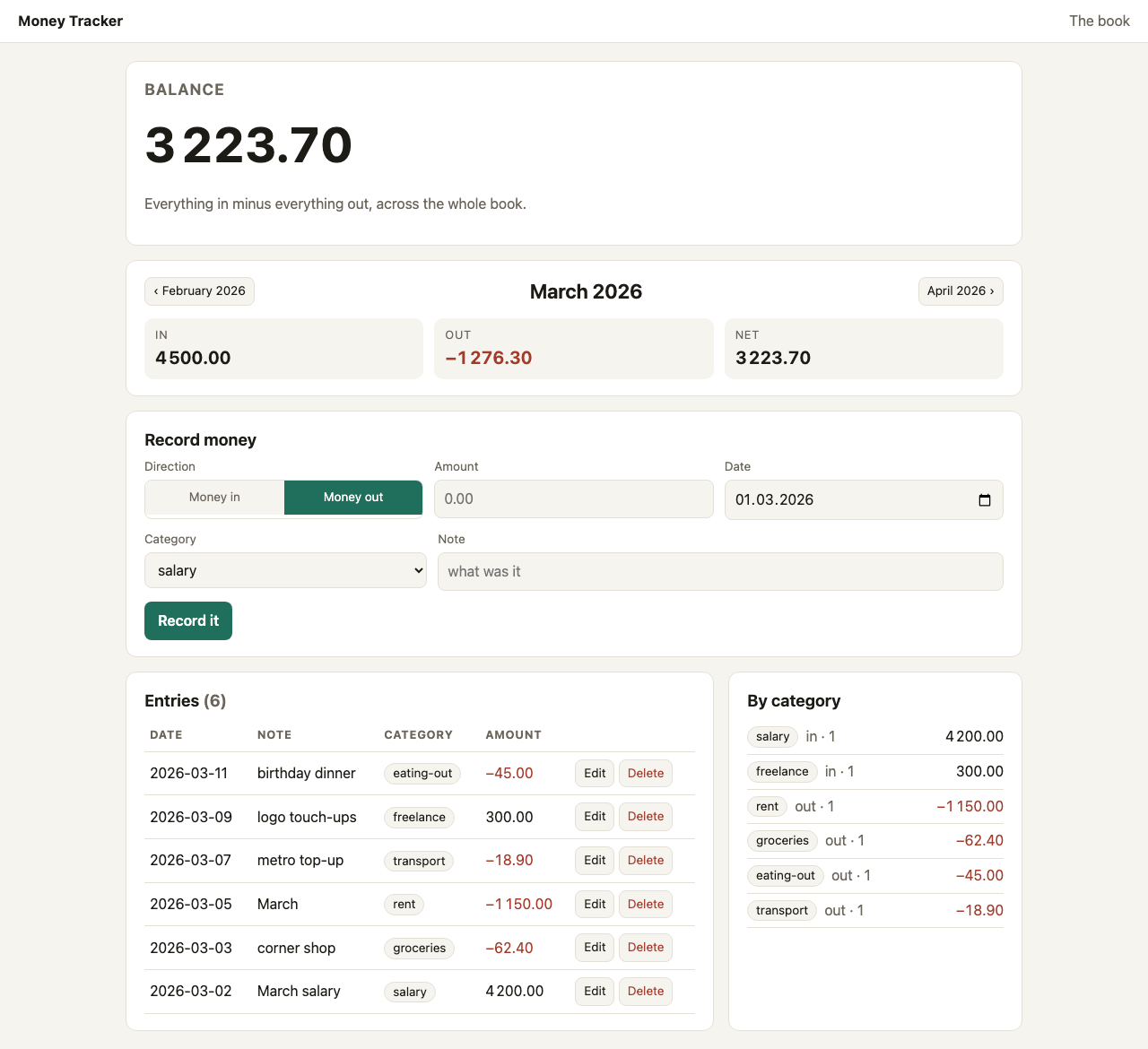Click the NET card in the monthly summary
This screenshot has height=1049, width=1148.
click(864, 349)
